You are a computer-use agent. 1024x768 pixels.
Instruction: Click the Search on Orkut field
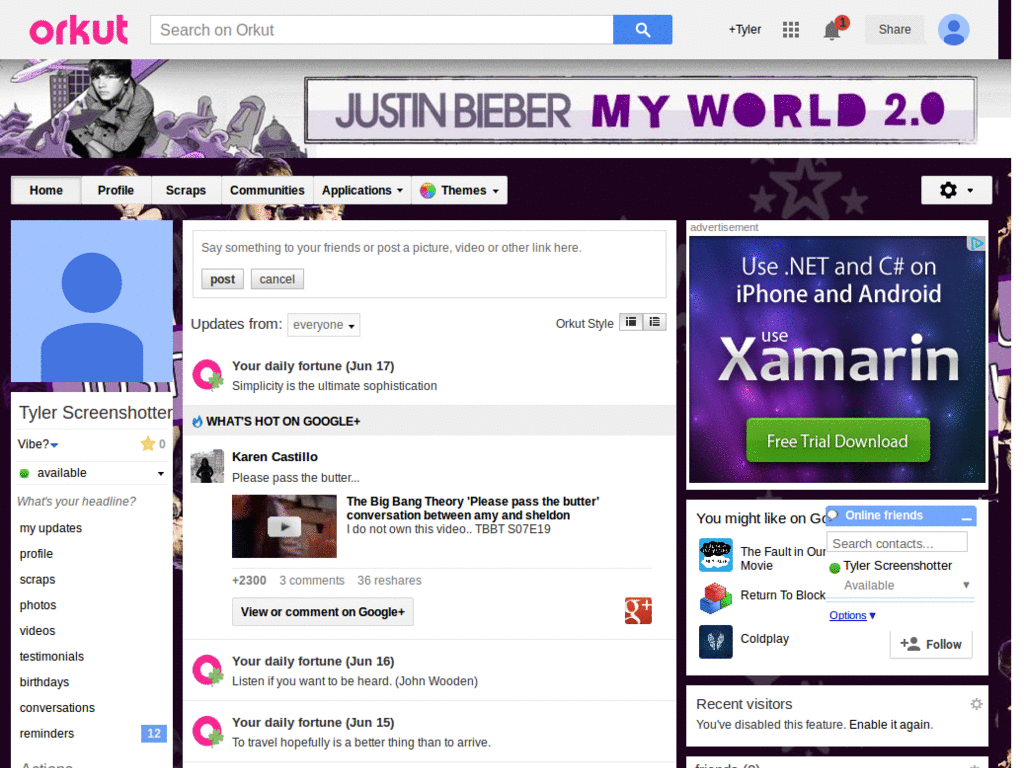(381, 30)
